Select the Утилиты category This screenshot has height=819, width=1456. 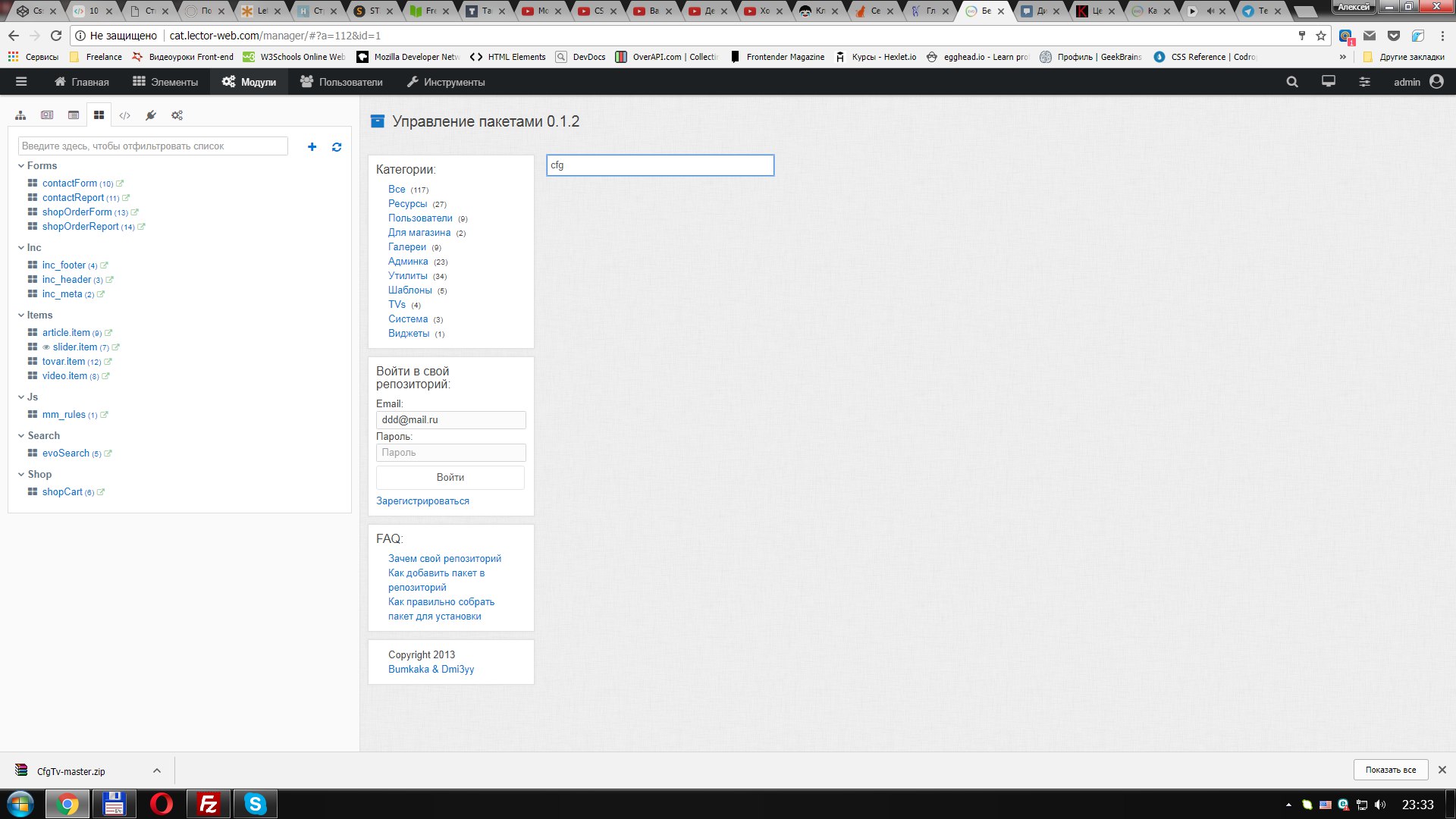coord(408,276)
